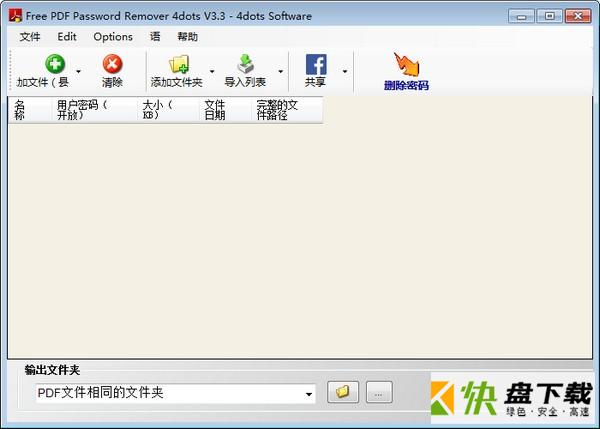The height and width of the screenshot is (429, 600).
Task: Click the ellipsis (...) browse button
Action: pos(379,392)
